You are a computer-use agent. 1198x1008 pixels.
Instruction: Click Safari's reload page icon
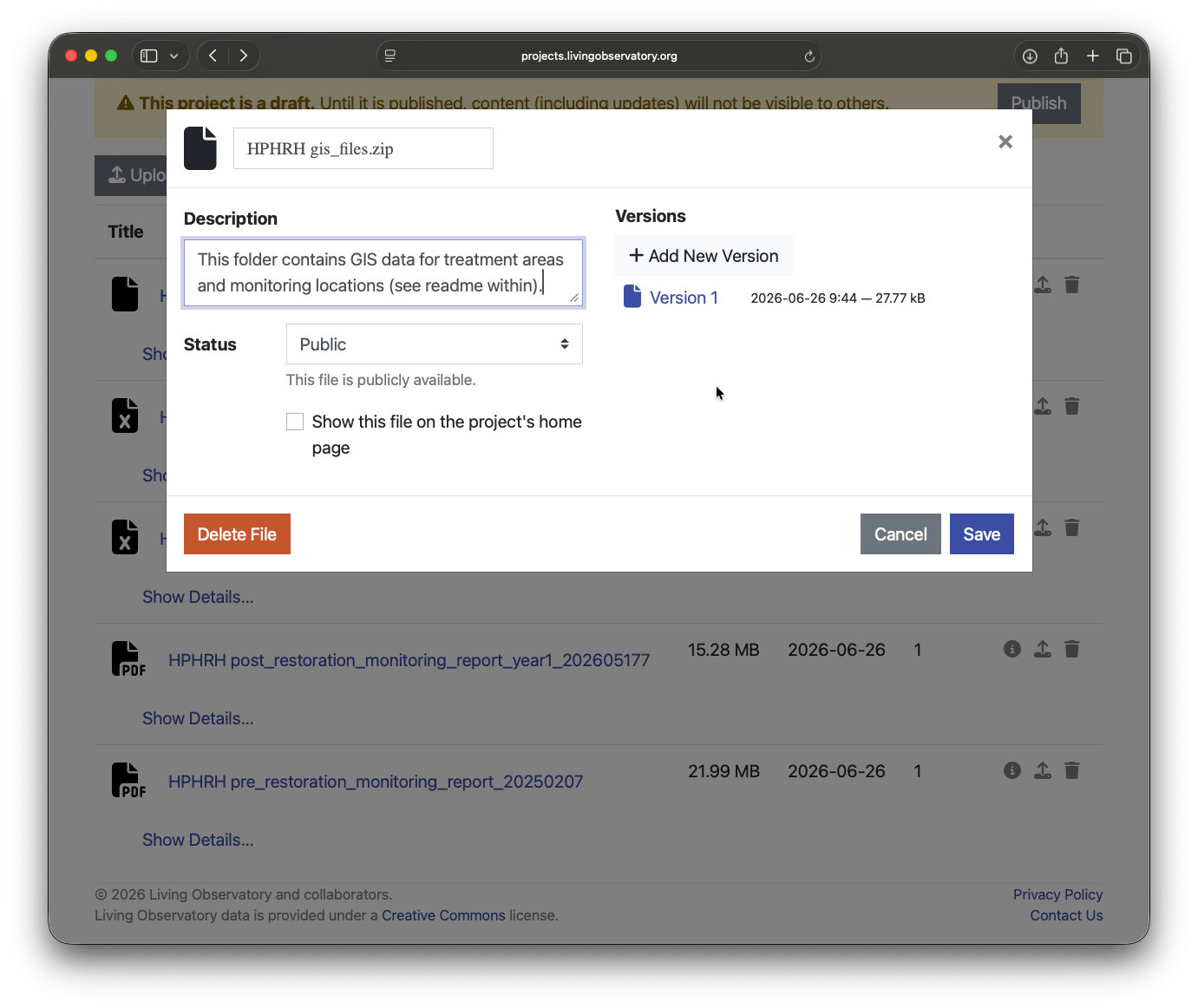809,56
